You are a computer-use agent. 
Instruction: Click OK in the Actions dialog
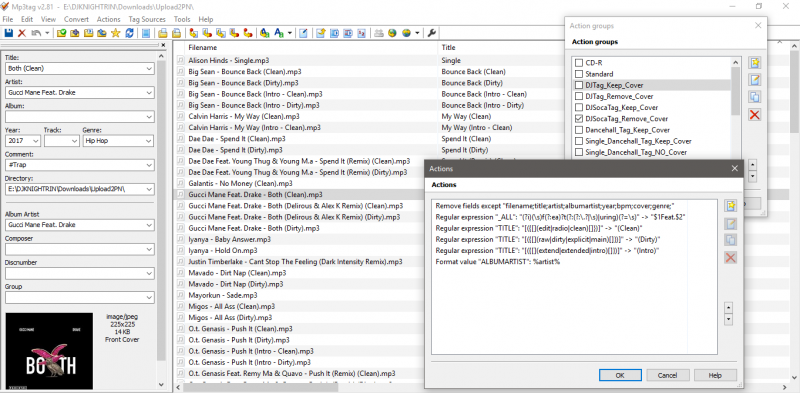[620, 375]
